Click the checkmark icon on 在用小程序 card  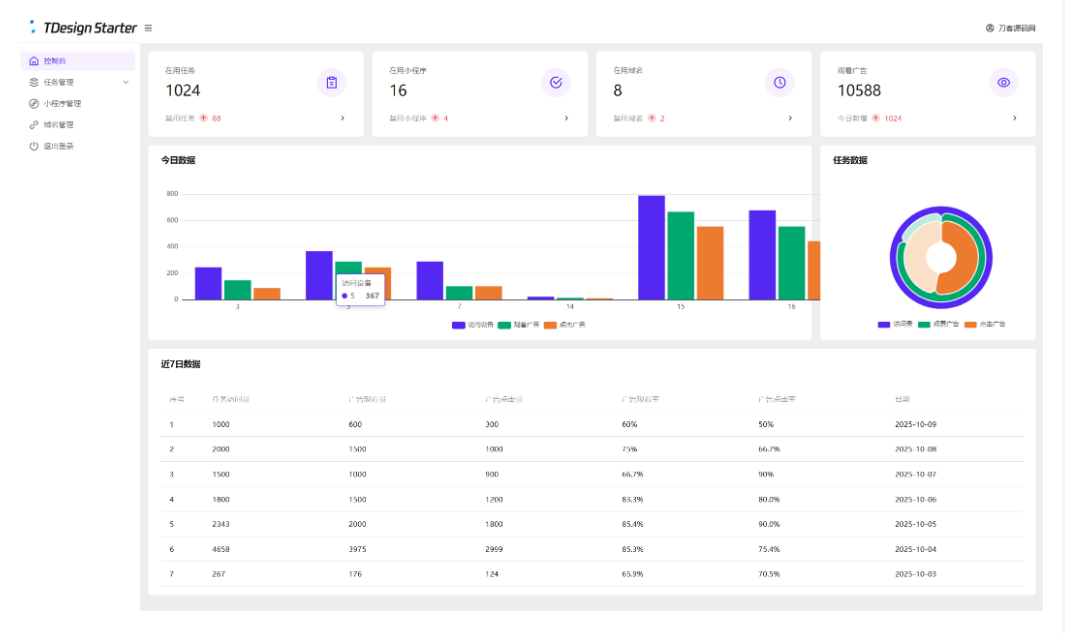click(x=556, y=82)
